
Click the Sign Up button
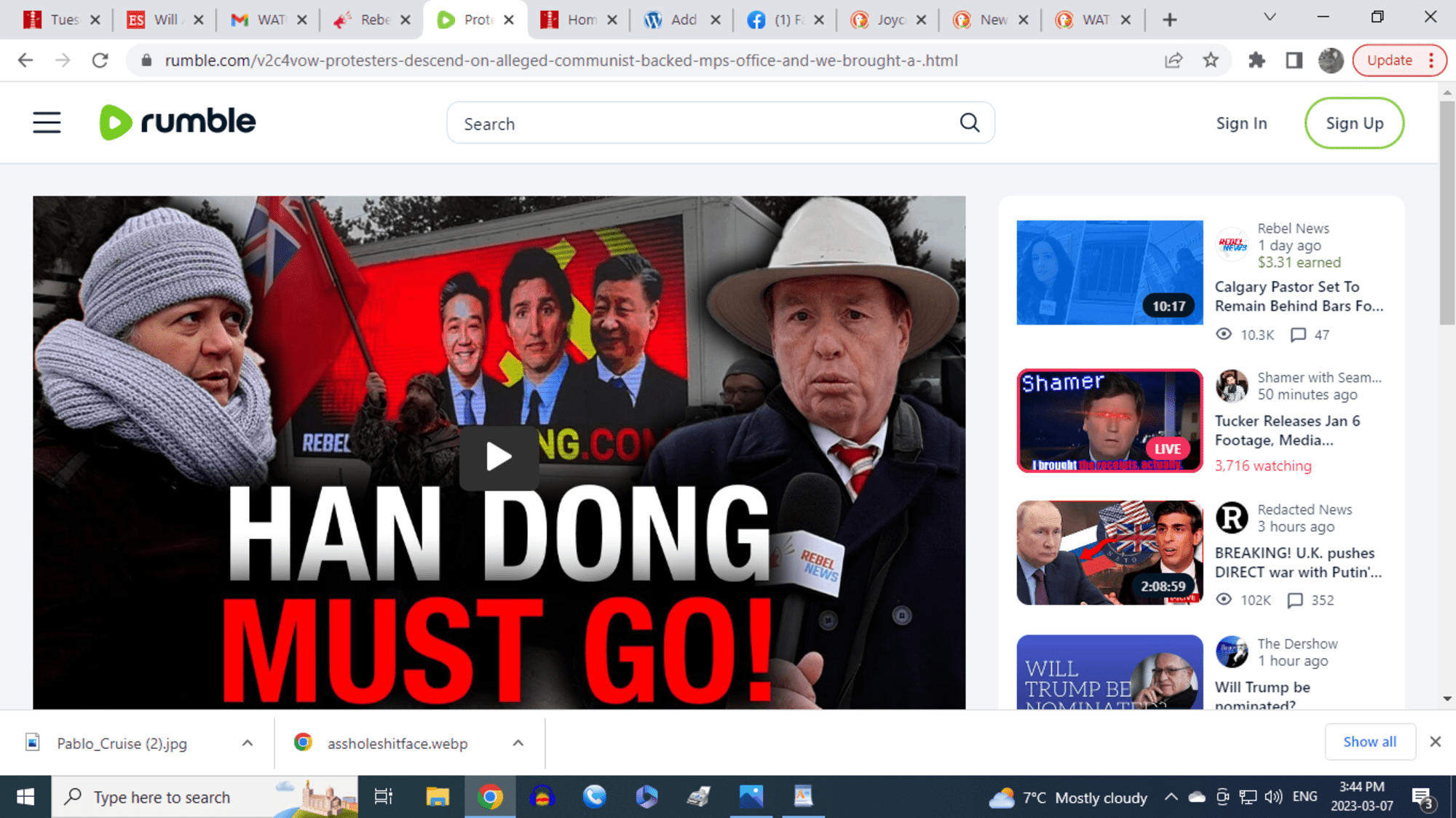tap(1354, 123)
